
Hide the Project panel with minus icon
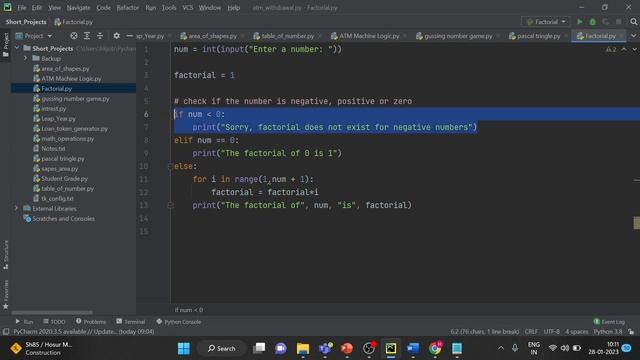click(x=129, y=36)
